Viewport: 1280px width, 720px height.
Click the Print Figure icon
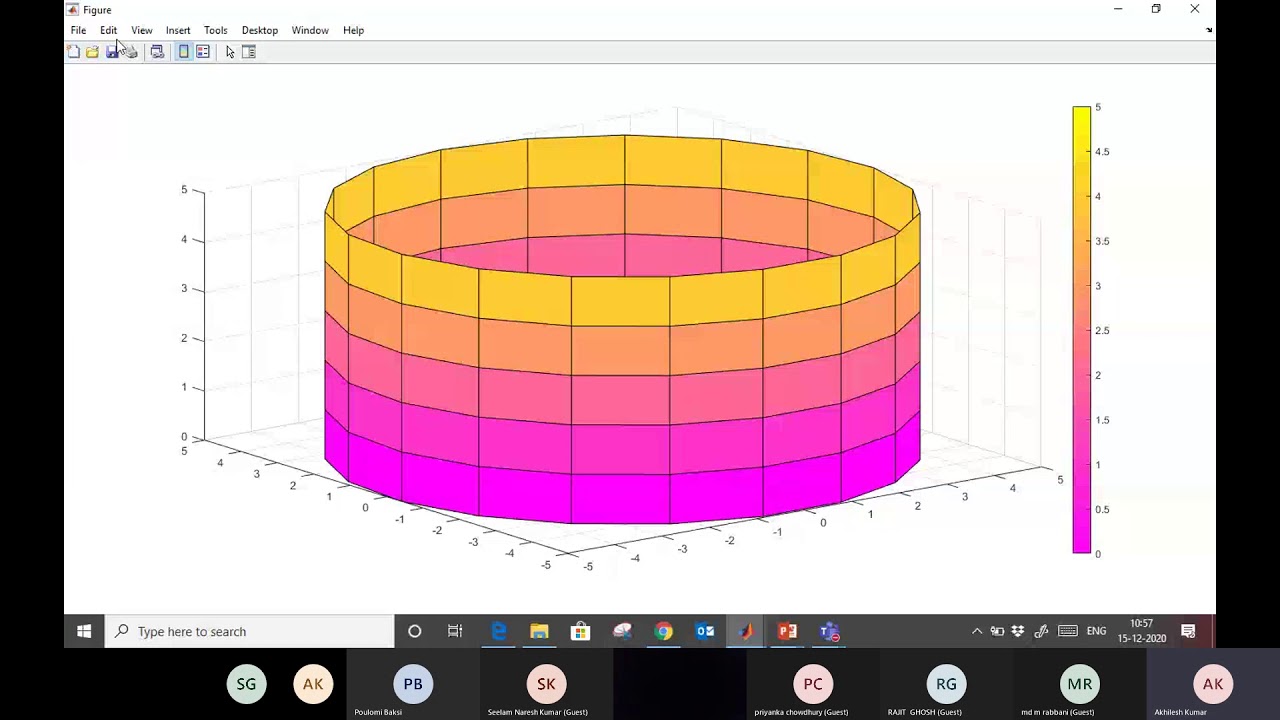pos(130,52)
